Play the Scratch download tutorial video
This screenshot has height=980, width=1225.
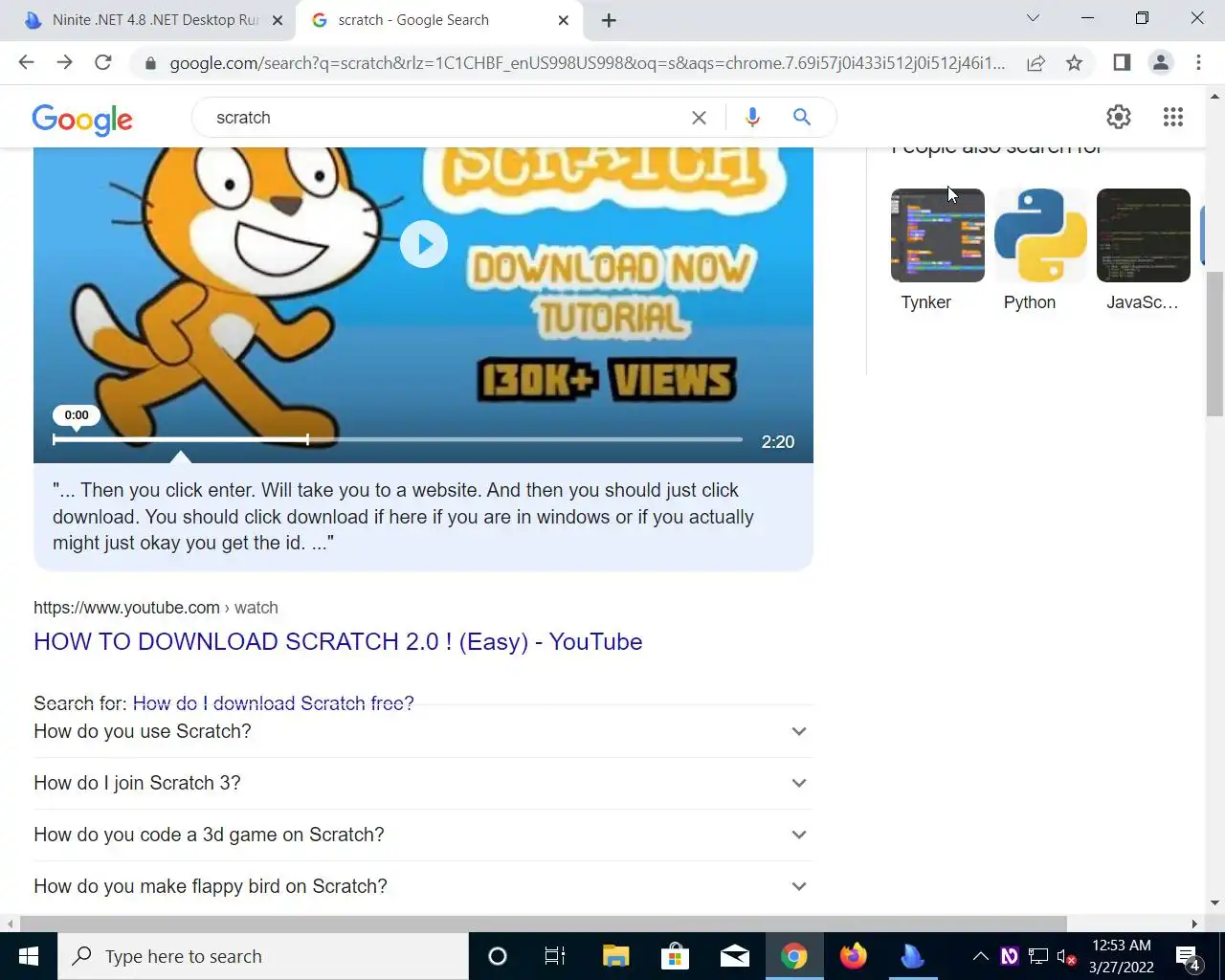click(x=424, y=244)
